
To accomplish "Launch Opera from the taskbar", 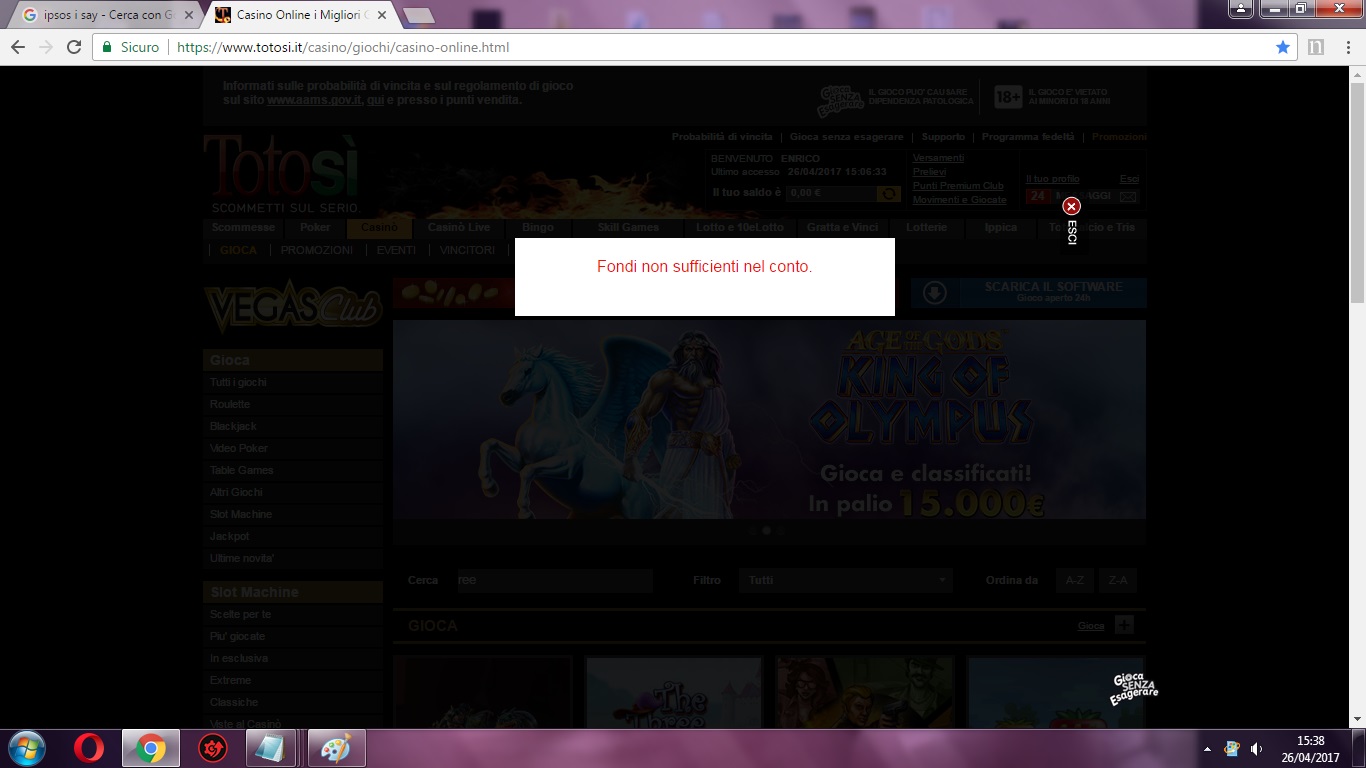I will (x=89, y=748).
